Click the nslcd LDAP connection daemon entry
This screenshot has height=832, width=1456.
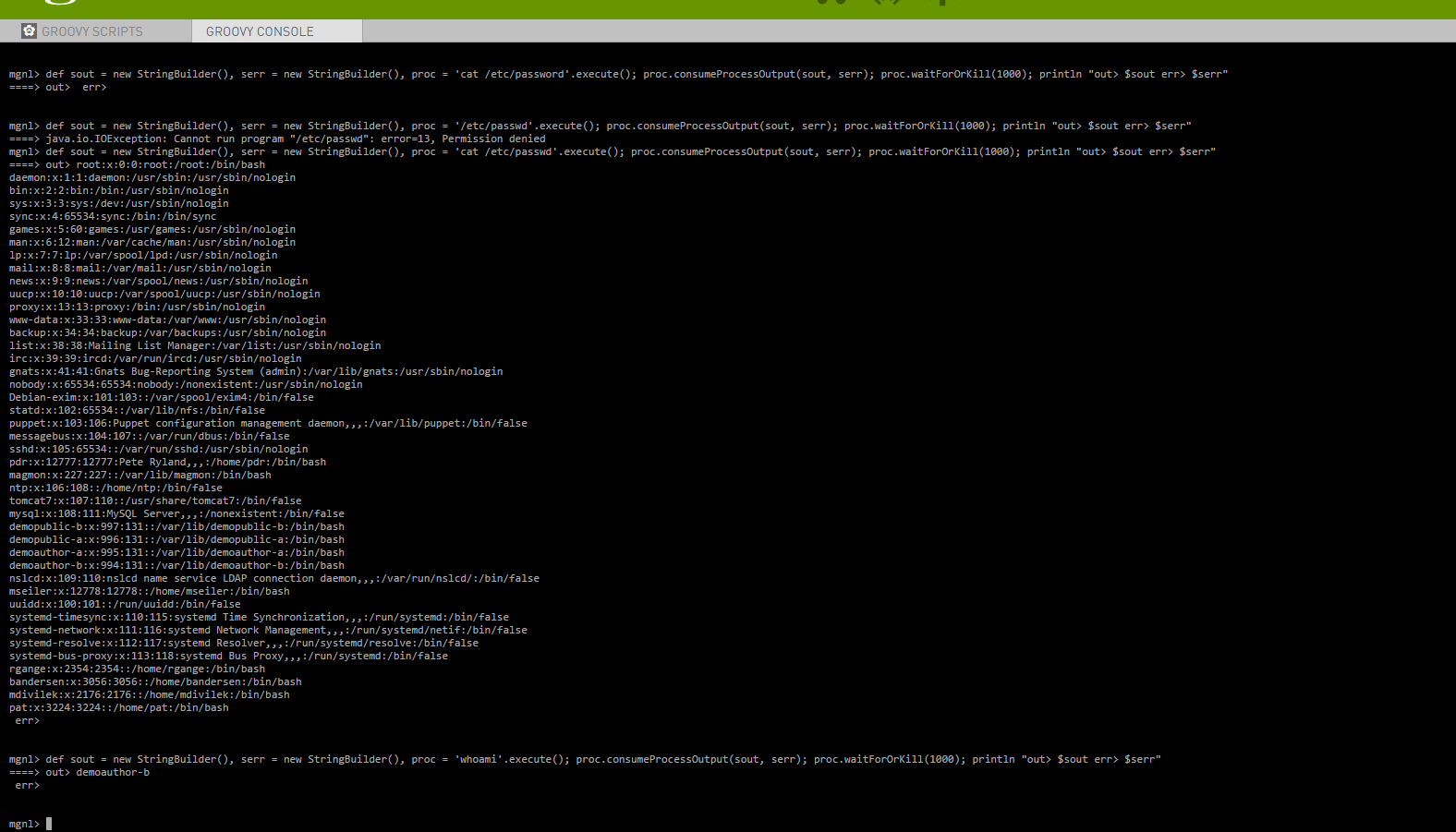[x=274, y=578]
